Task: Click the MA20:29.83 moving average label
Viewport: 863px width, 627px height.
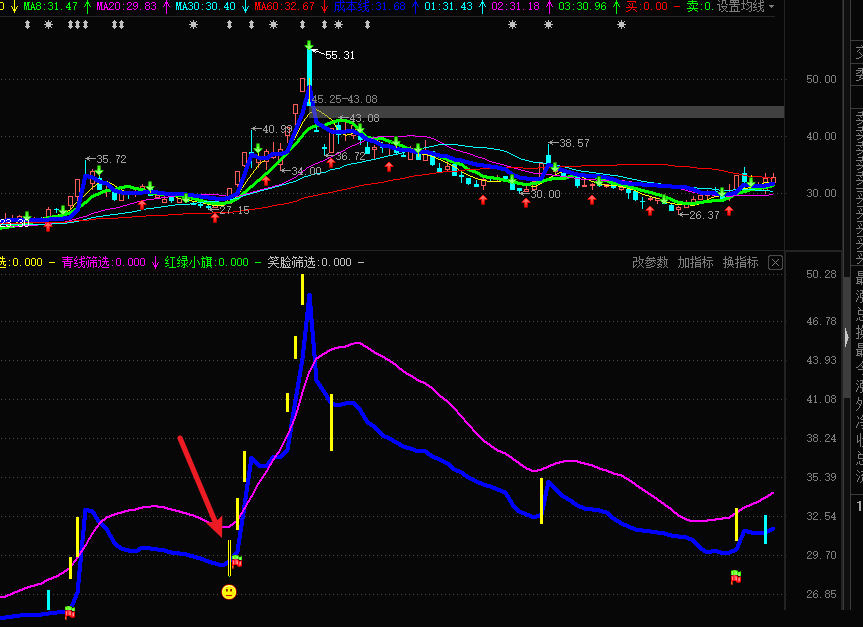Action: [x=126, y=7]
